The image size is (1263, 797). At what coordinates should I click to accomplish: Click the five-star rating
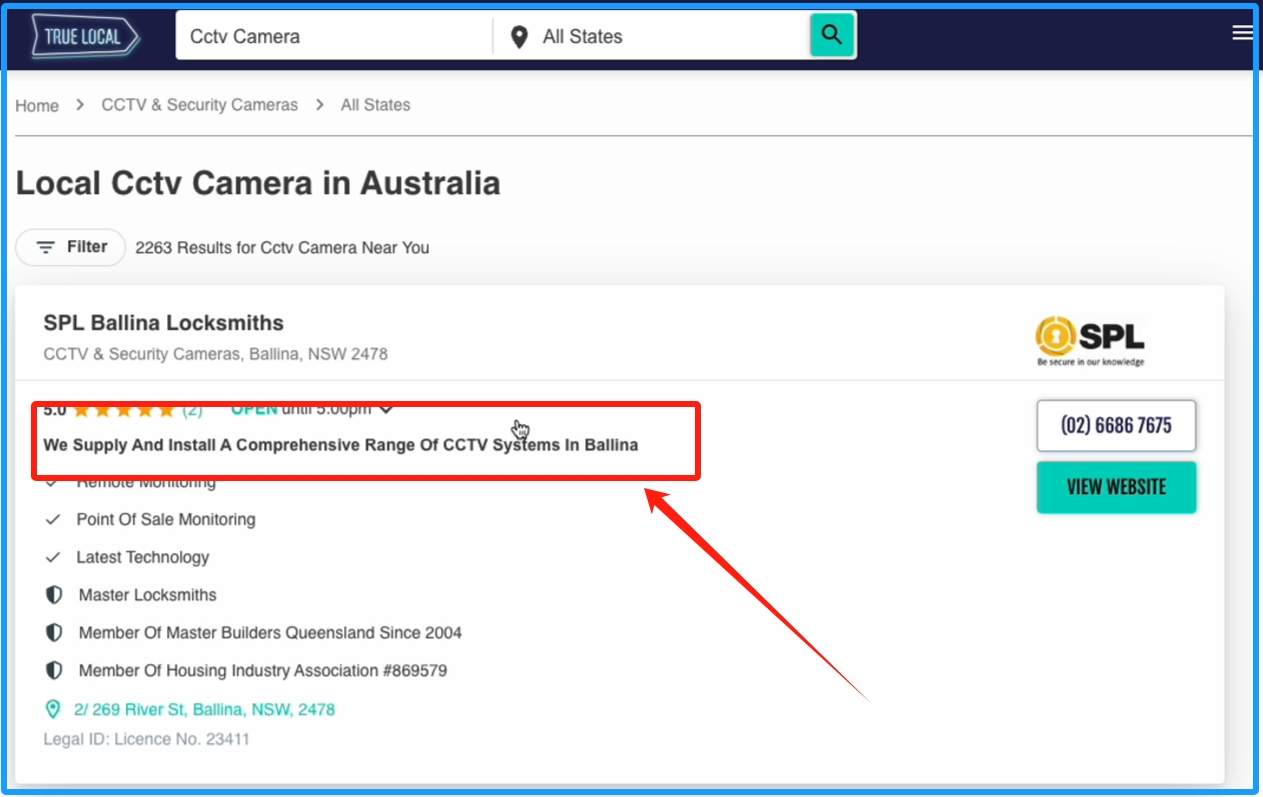click(x=123, y=410)
